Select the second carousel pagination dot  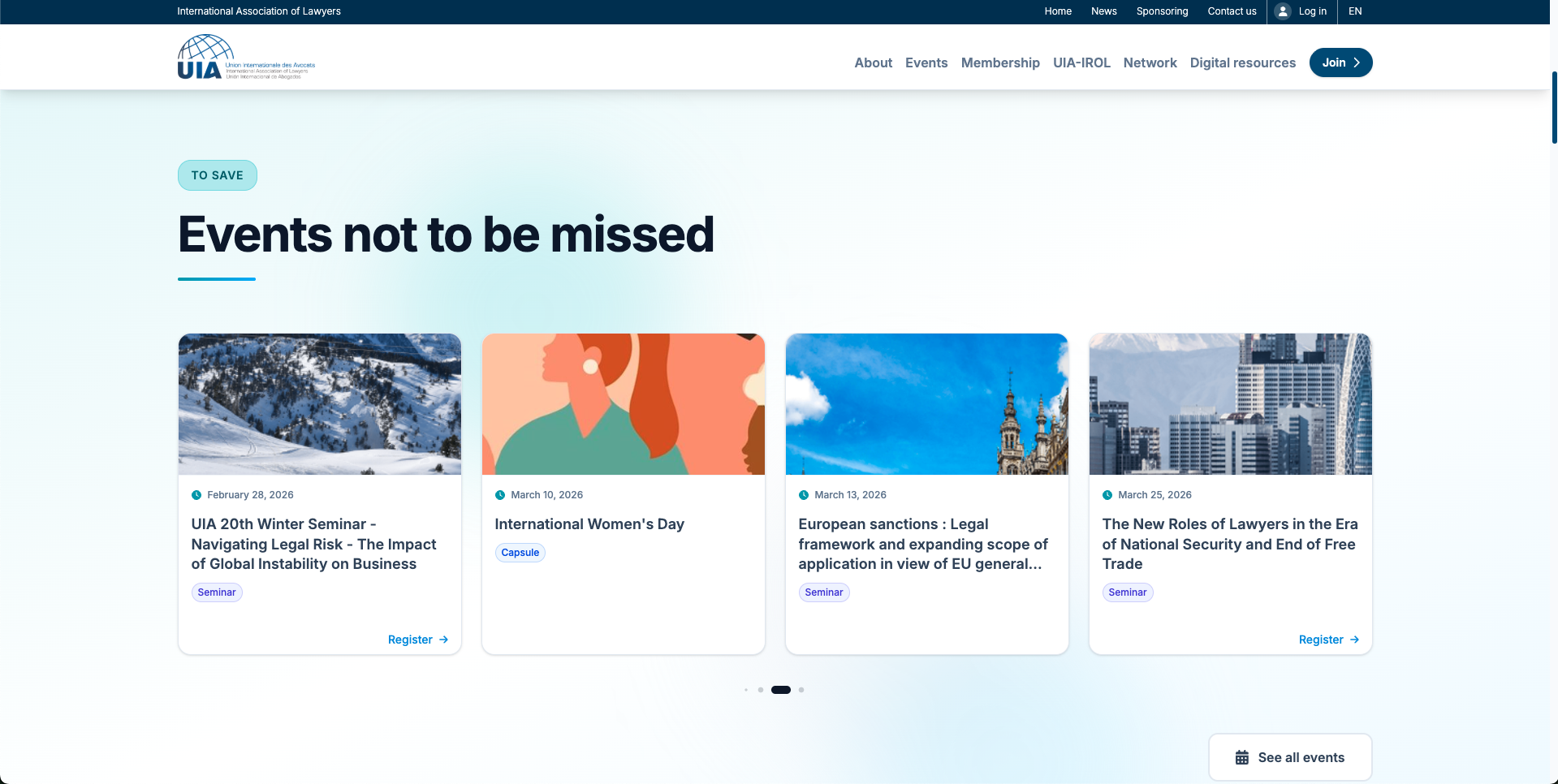tap(761, 690)
